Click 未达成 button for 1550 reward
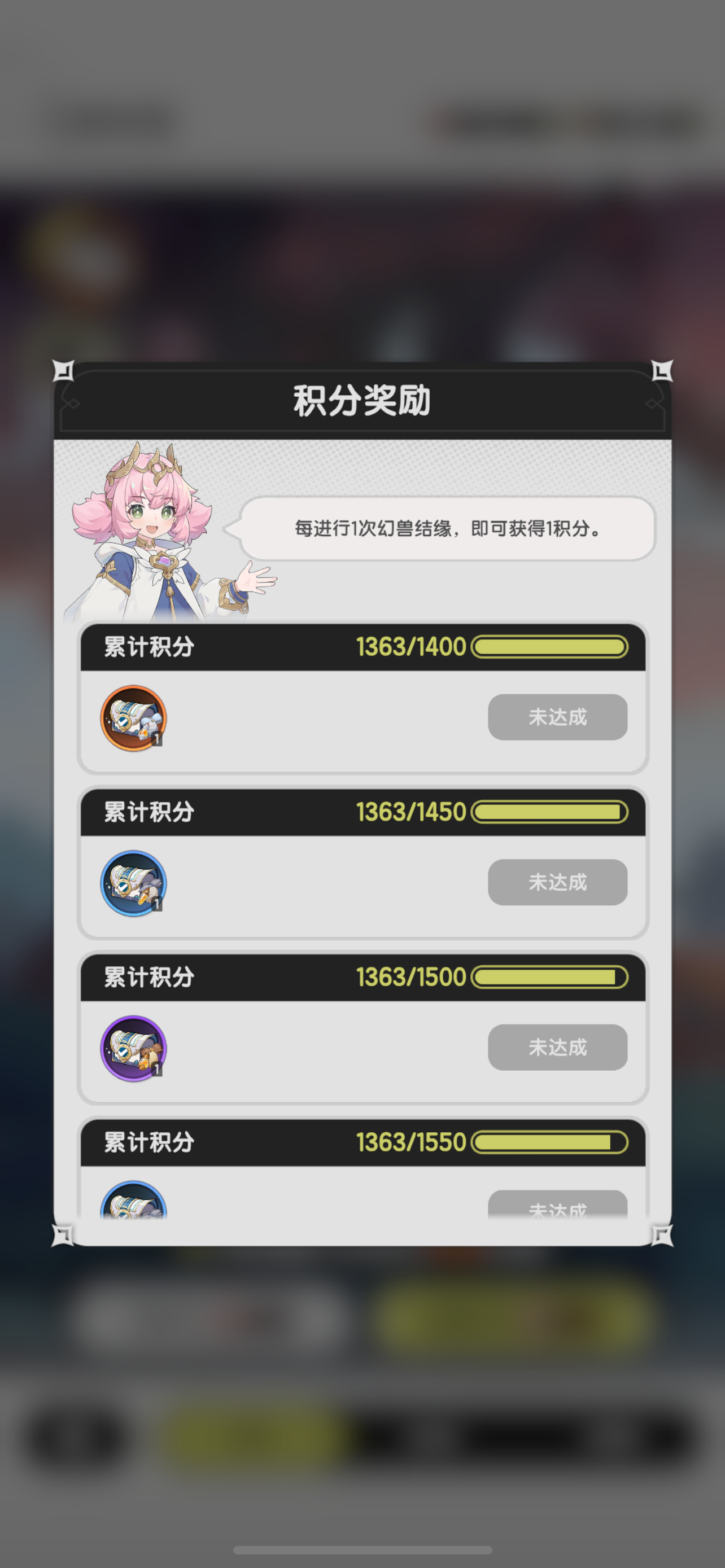 558,1205
